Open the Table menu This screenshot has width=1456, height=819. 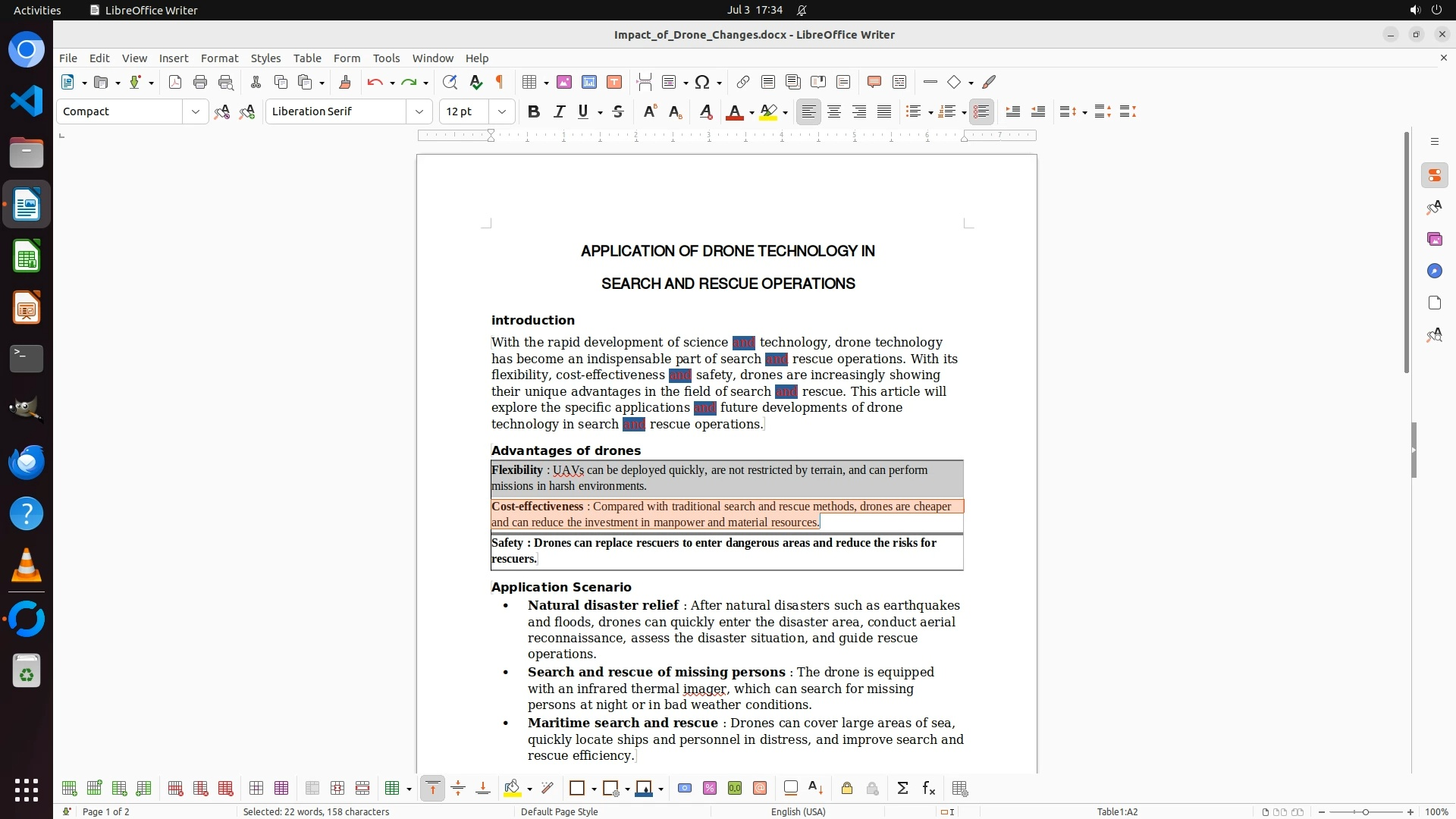click(307, 58)
